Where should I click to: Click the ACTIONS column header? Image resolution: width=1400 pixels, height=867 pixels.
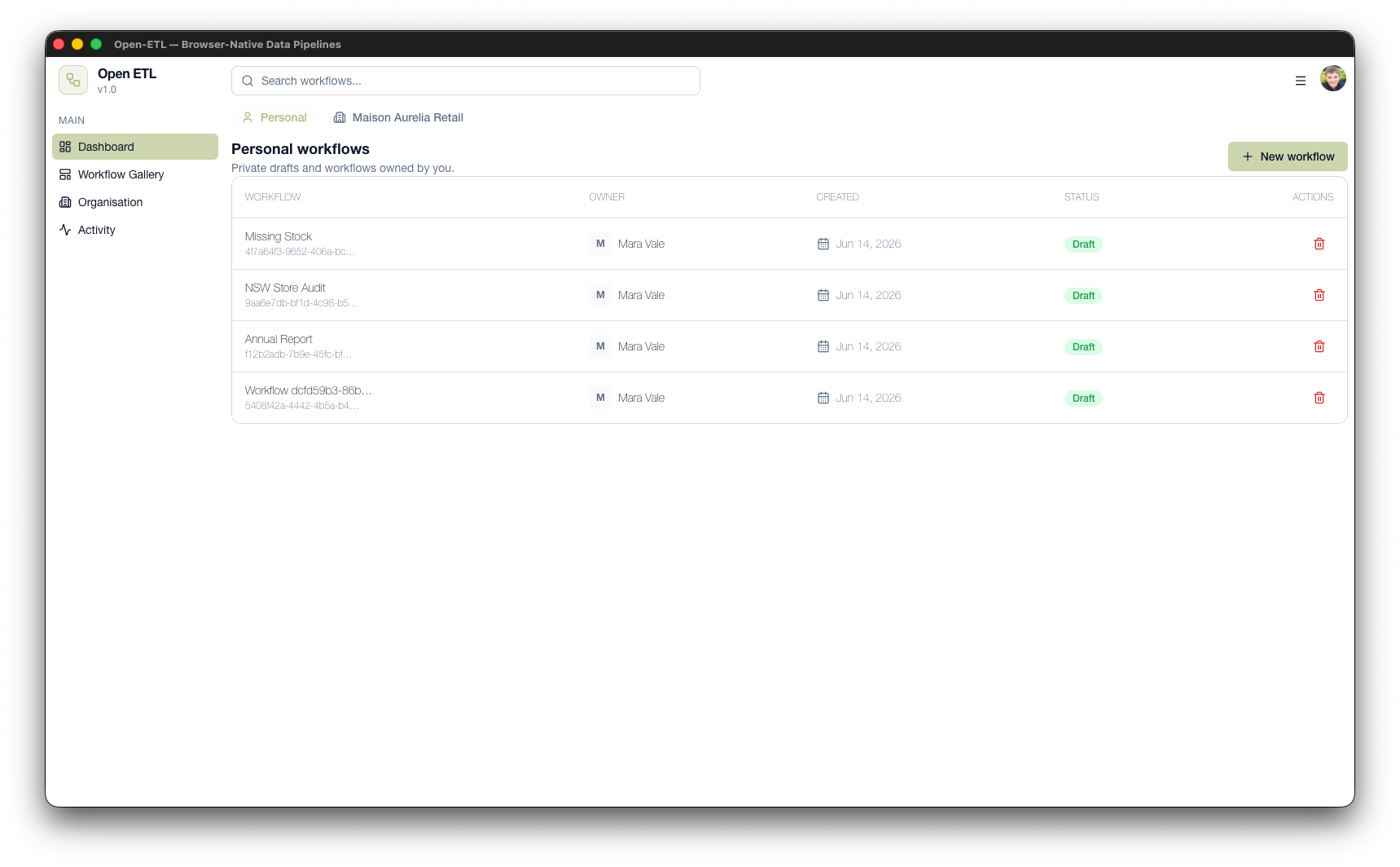point(1313,197)
